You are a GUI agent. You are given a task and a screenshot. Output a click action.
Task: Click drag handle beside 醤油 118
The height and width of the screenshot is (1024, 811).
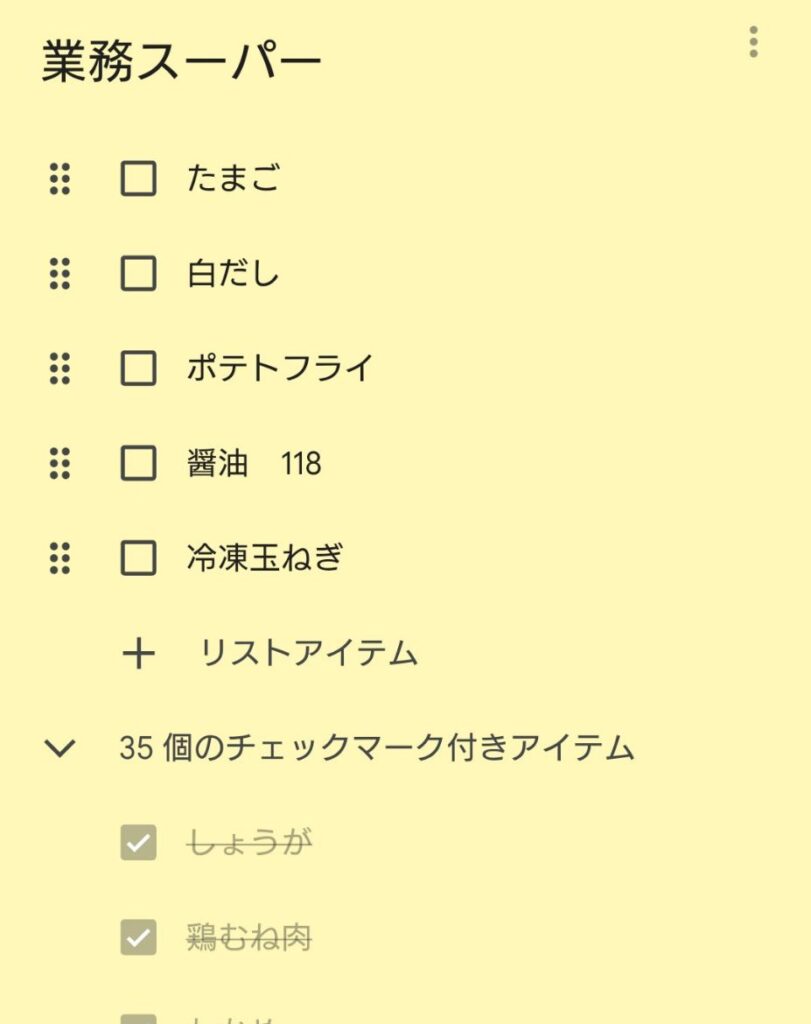coord(60,463)
